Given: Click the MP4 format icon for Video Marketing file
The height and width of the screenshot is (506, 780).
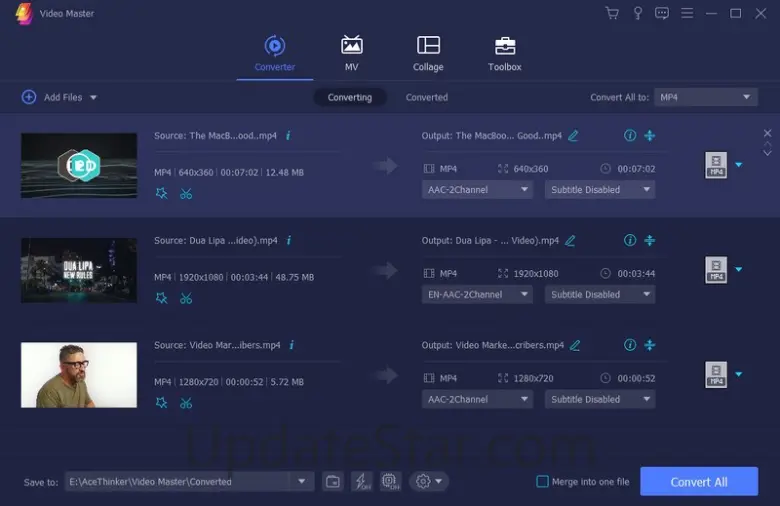Looking at the screenshot, I should [715, 375].
